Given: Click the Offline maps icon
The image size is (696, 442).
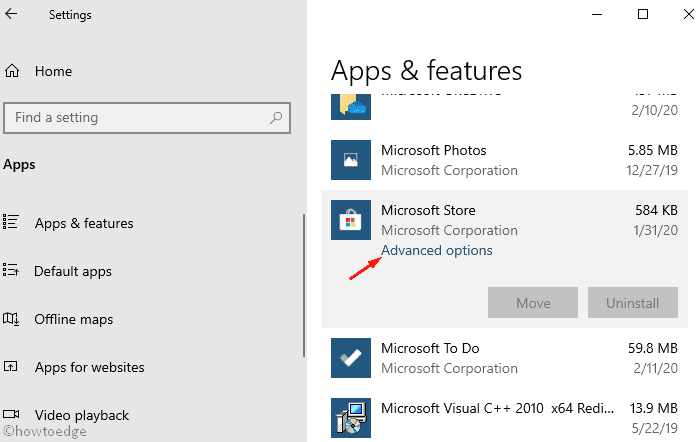Looking at the screenshot, I should [11, 319].
